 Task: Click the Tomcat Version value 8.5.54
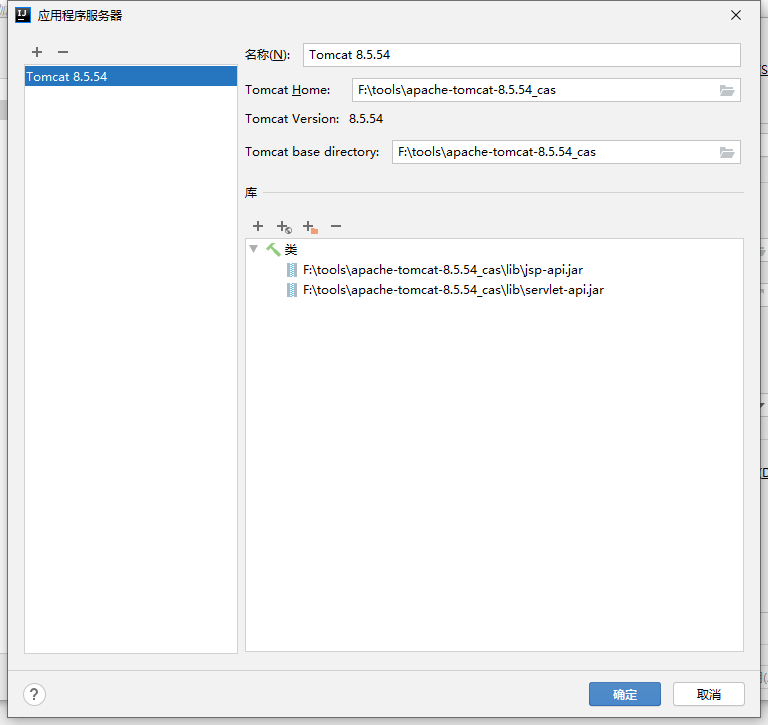[x=366, y=119]
